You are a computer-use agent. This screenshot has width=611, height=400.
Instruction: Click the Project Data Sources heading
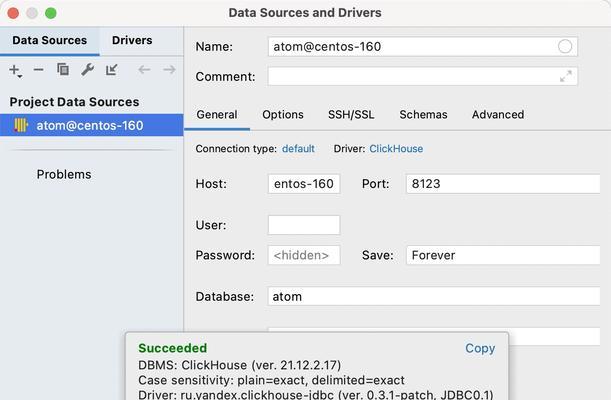74,102
